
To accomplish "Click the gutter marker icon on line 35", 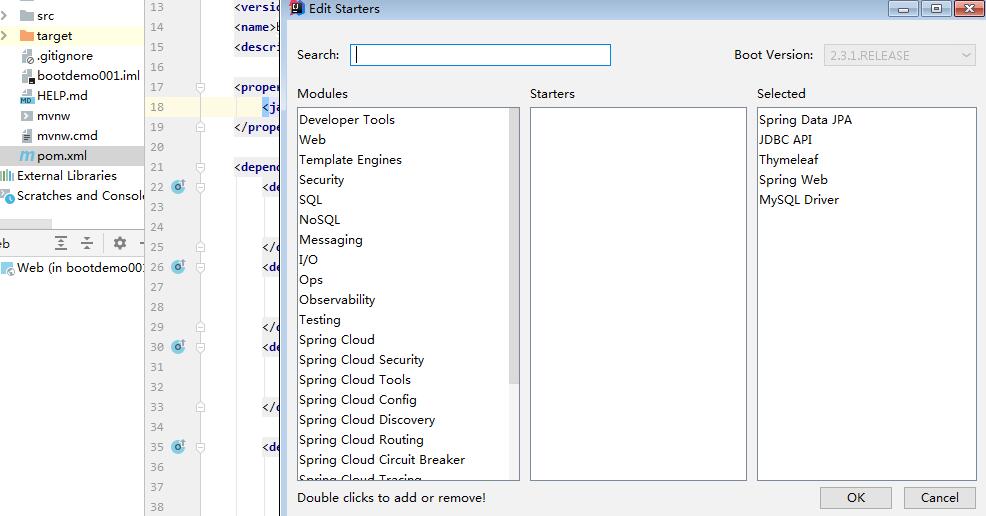I will coord(179,447).
